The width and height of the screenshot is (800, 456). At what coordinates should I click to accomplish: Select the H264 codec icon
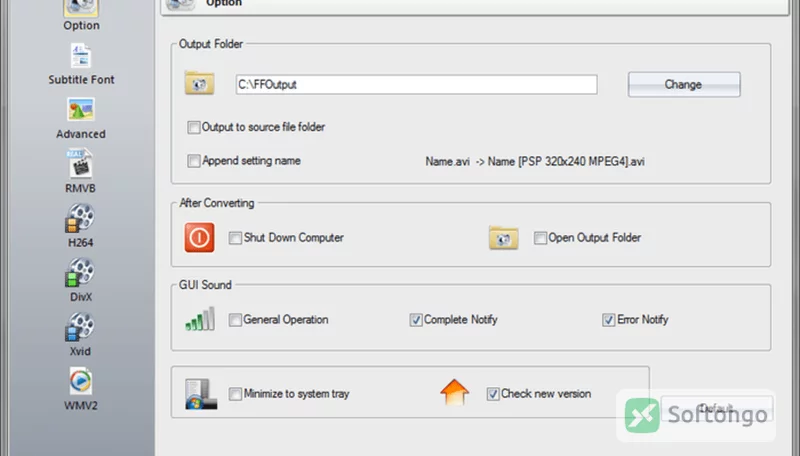point(80,218)
